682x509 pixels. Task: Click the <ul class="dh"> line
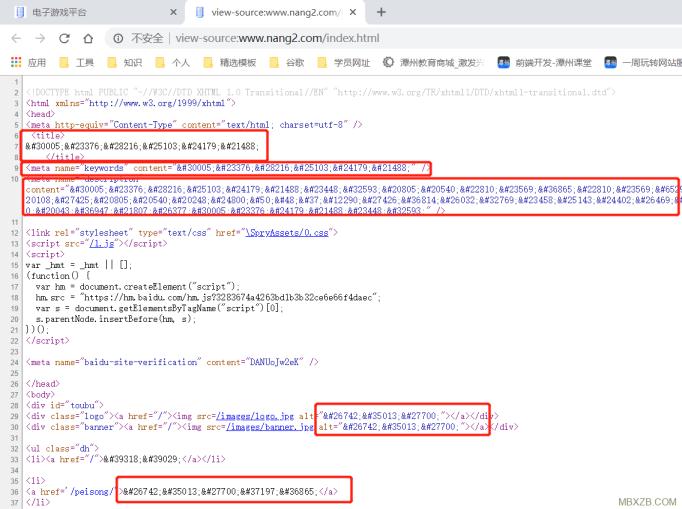click(62, 448)
